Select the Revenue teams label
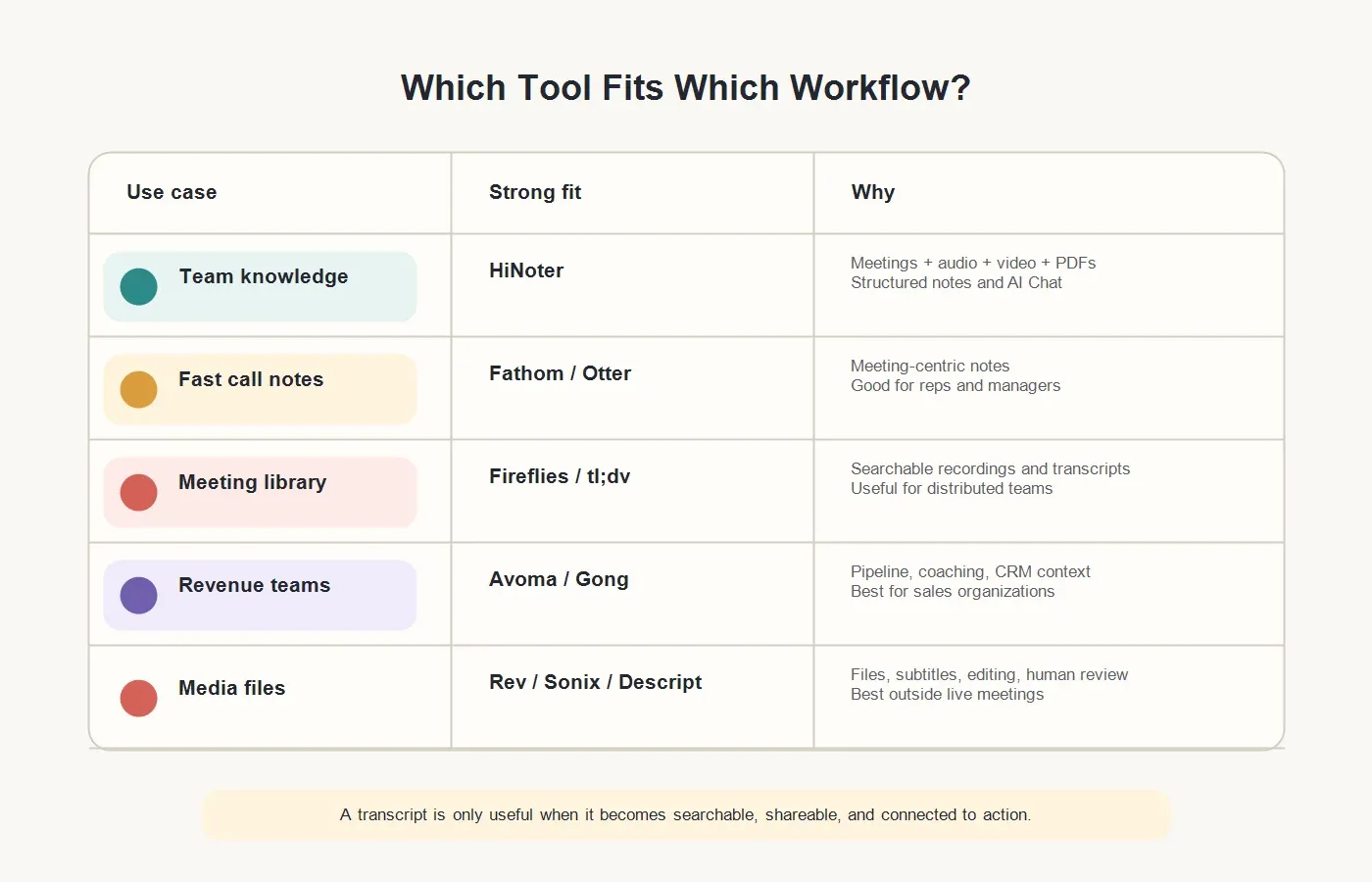 pos(255,585)
